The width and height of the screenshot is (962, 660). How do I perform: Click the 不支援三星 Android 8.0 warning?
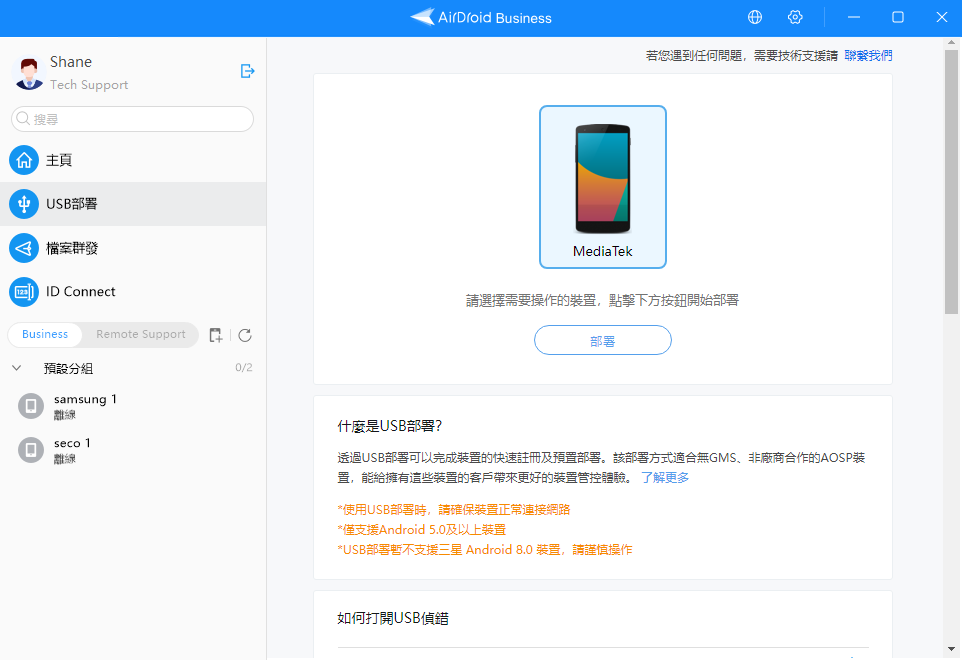(x=485, y=550)
